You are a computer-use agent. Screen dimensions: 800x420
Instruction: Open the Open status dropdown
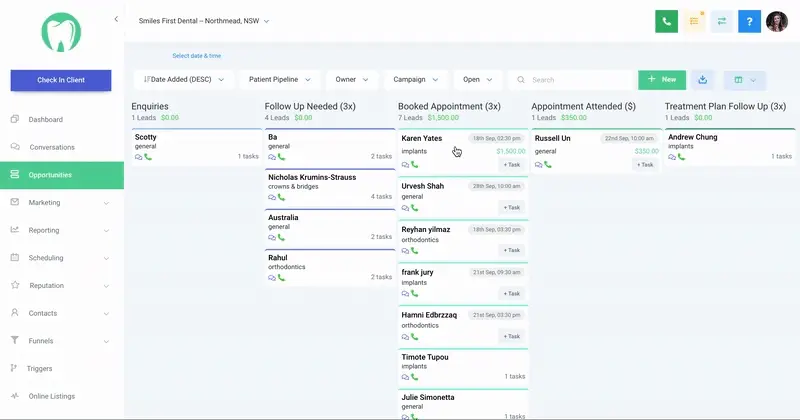478,80
